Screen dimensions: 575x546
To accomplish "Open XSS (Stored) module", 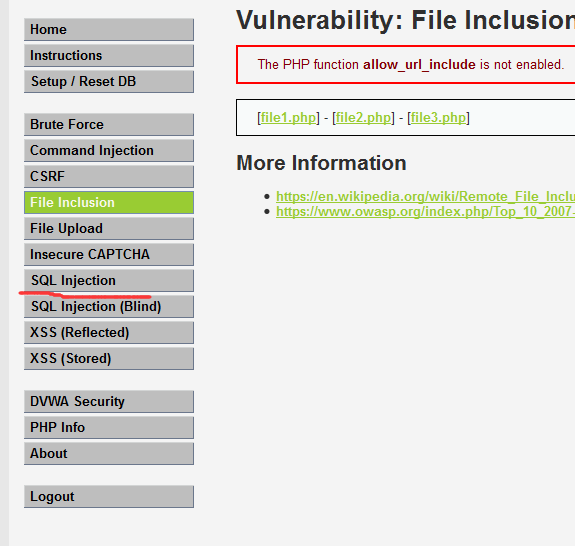I will 109,359.
